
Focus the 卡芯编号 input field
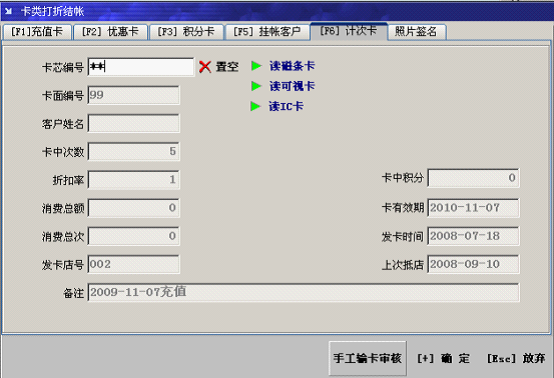pos(141,66)
